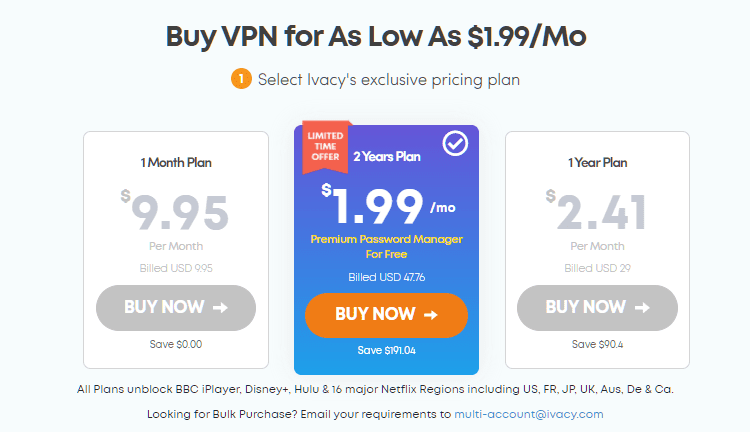Click the orange step 1 circle icon
The height and width of the screenshot is (432, 750).
point(241,79)
